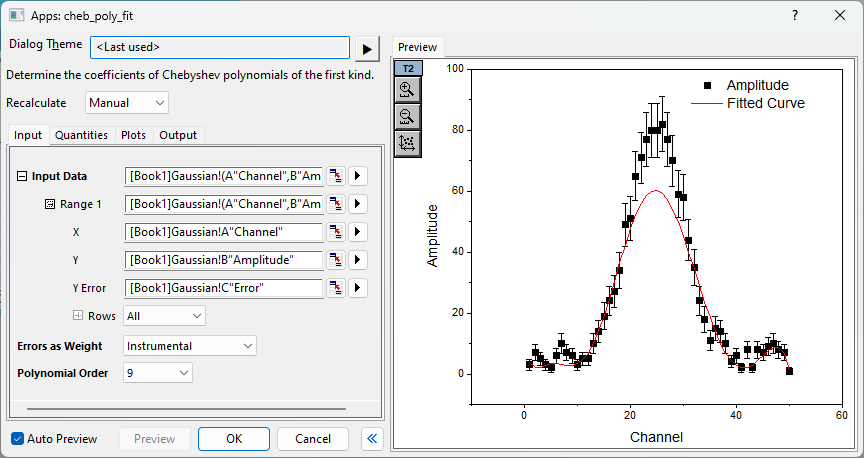Screen dimensions: 864x458
Task: Click the T2 layer icon in preview
Action: [x=408, y=68]
